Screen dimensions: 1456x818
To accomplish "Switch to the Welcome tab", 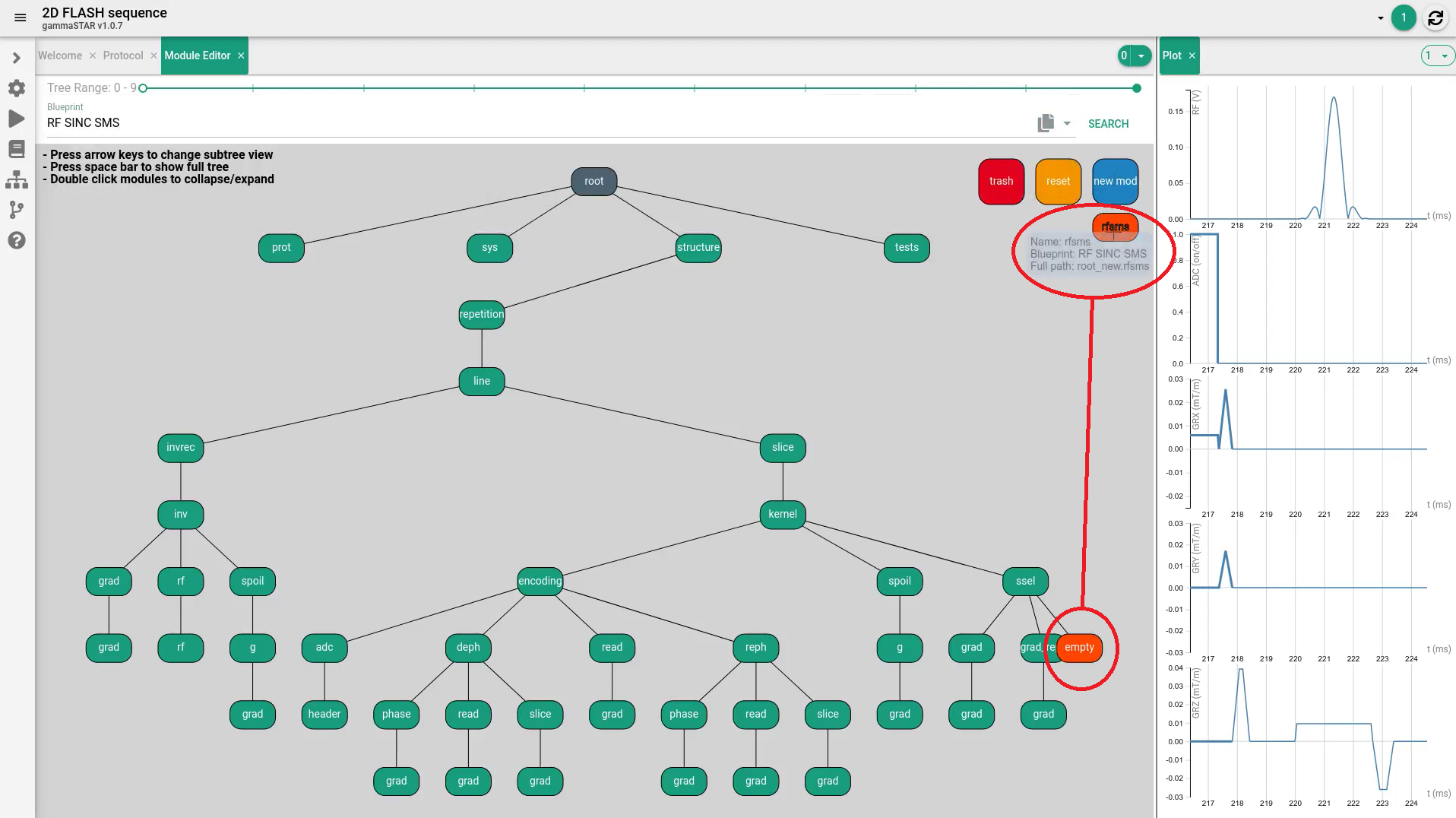I will (60, 55).
